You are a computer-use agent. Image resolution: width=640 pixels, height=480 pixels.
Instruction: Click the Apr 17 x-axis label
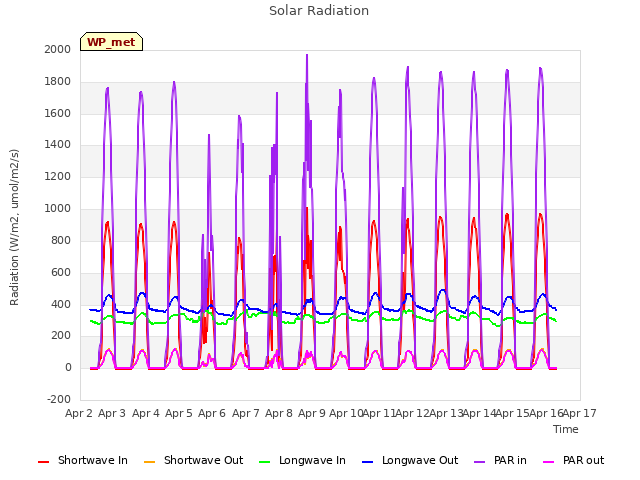(580, 413)
